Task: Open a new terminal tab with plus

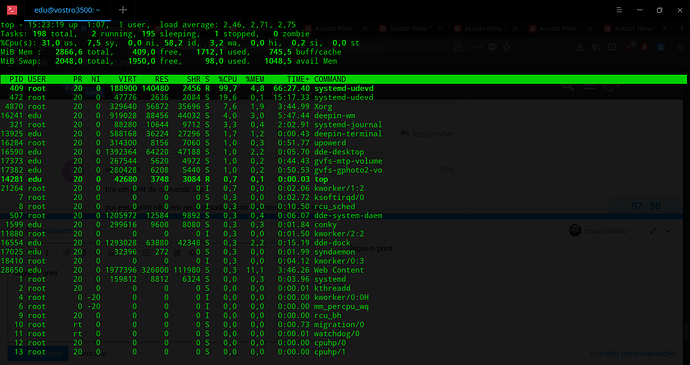Action: click(123, 10)
